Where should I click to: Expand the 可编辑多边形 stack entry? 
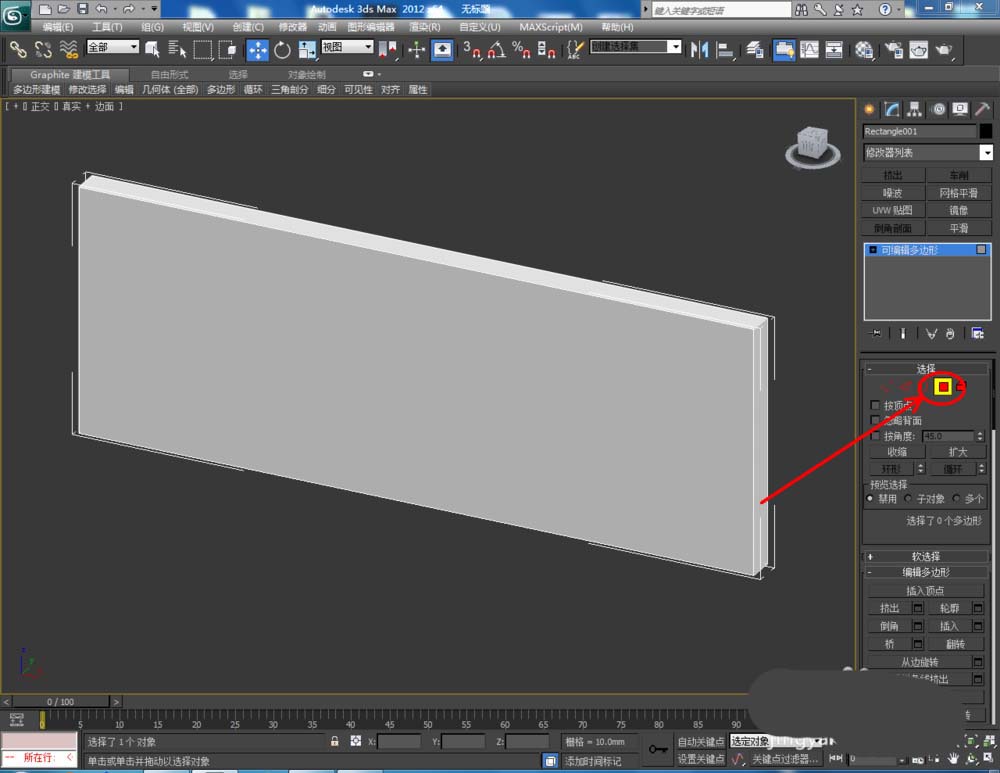coord(872,250)
